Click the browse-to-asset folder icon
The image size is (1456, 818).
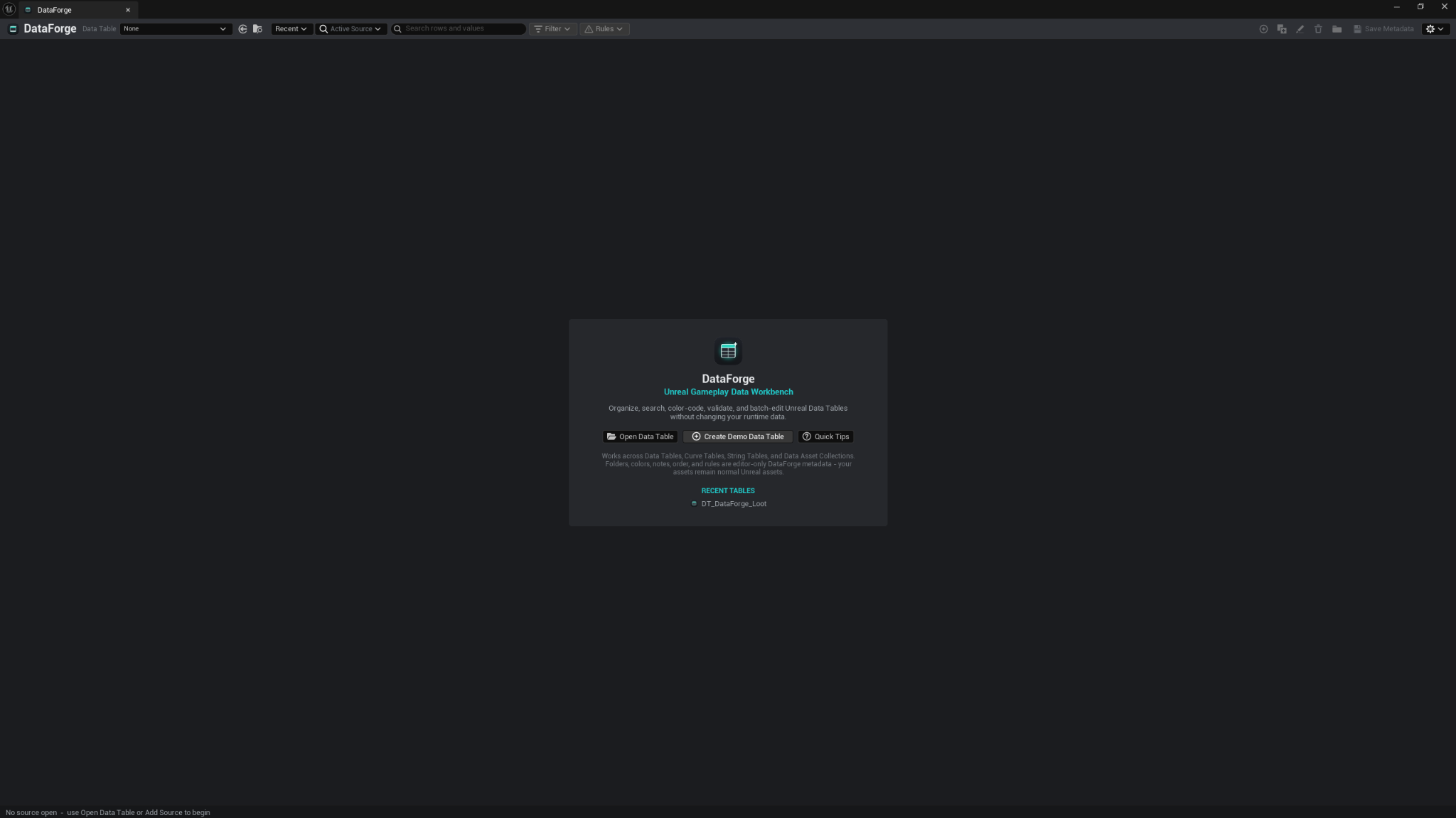coord(258,29)
